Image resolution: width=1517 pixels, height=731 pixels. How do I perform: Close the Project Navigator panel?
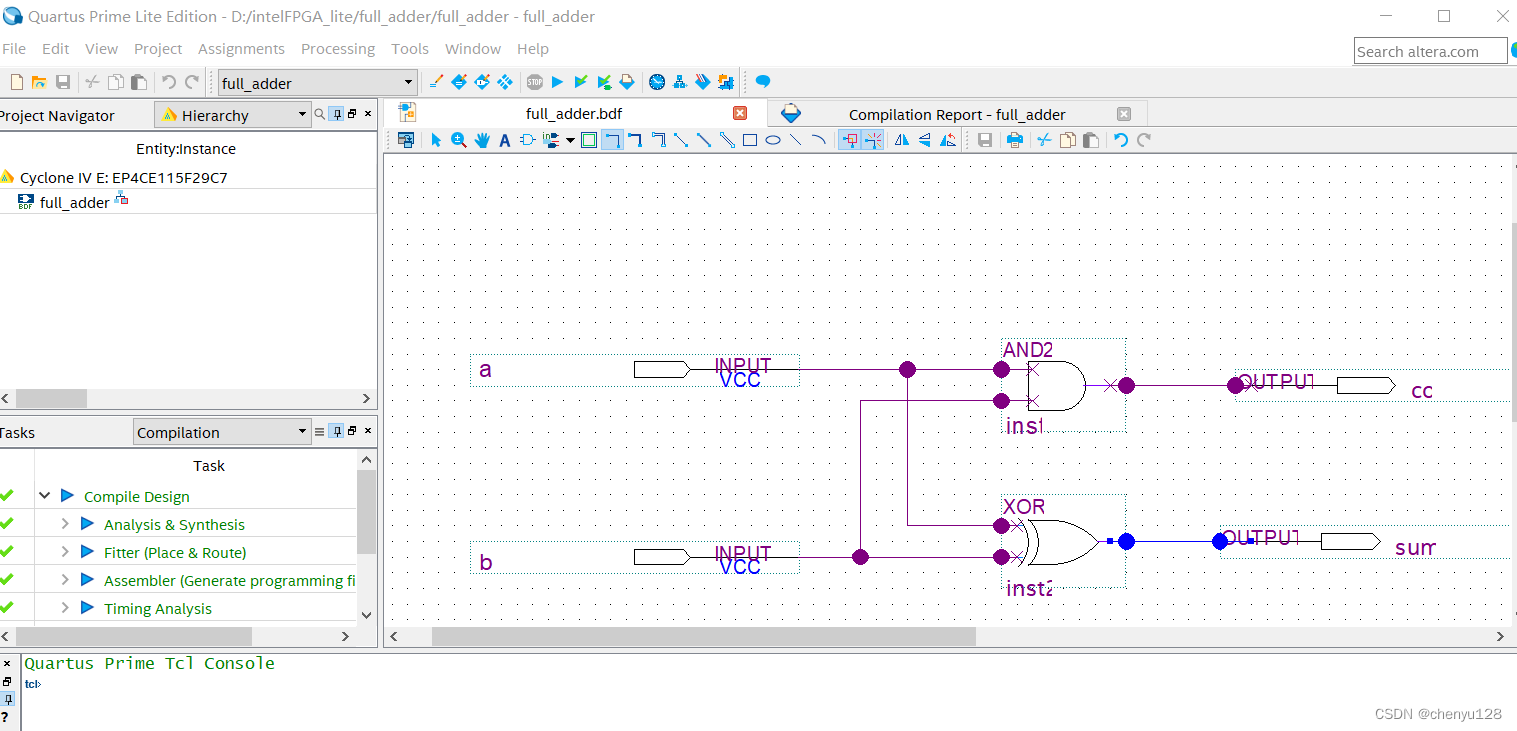[367, 115]
